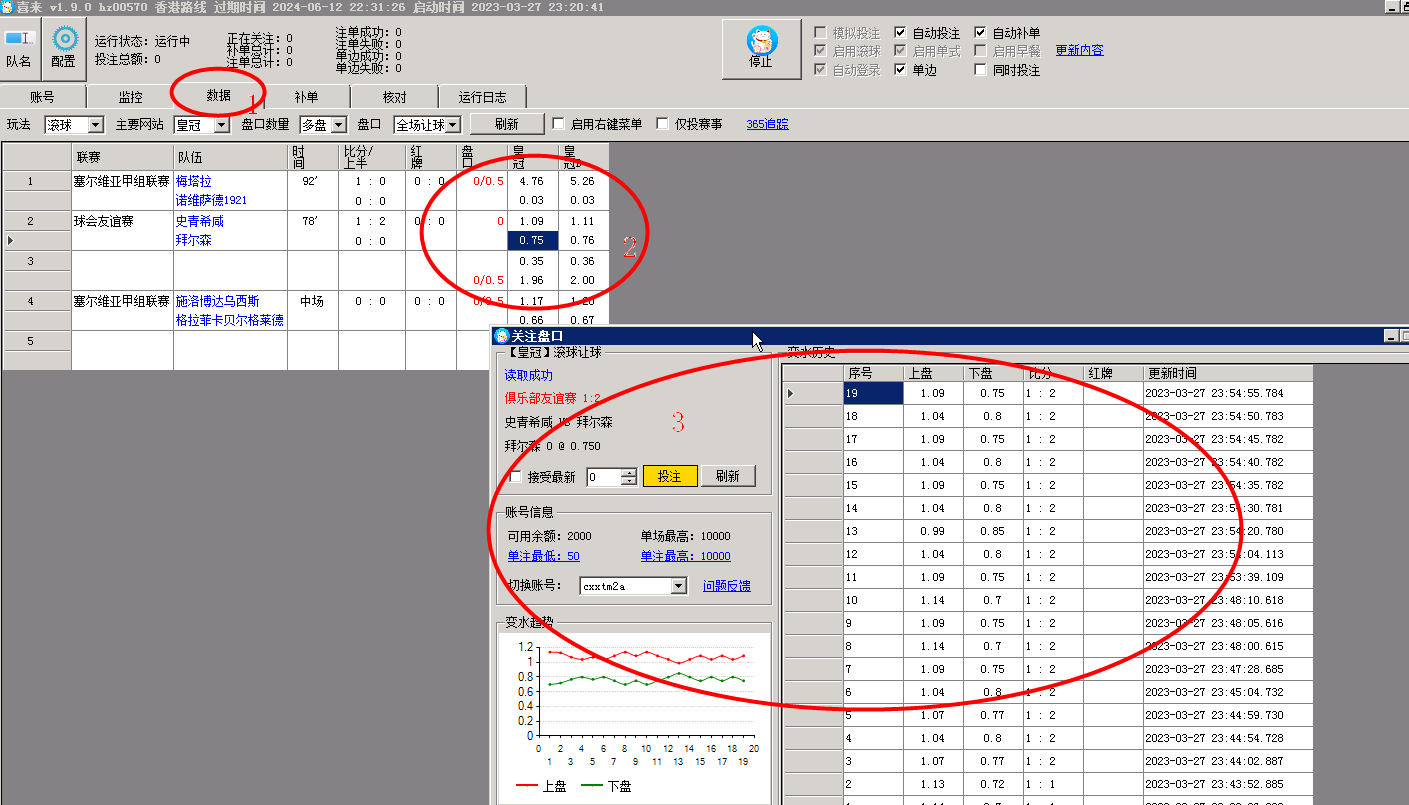
Task: Click the 停止 lucky cat stop button
Action: [x=762, y=49]
